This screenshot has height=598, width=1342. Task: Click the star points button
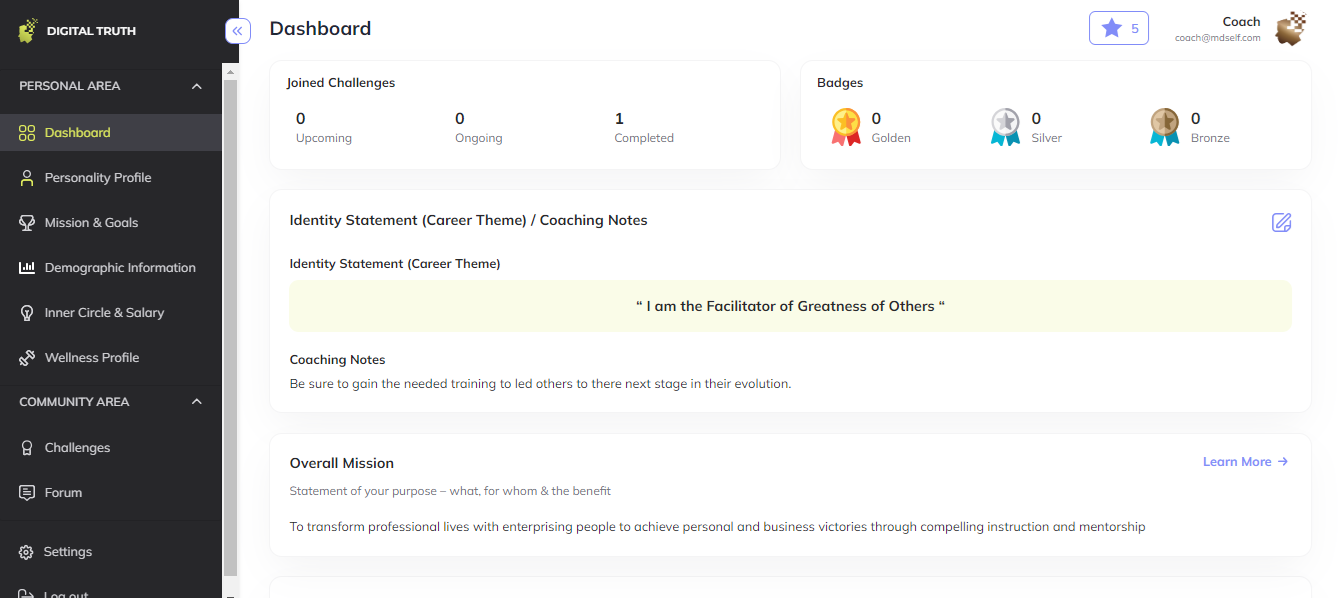(x=1119, y=28)
